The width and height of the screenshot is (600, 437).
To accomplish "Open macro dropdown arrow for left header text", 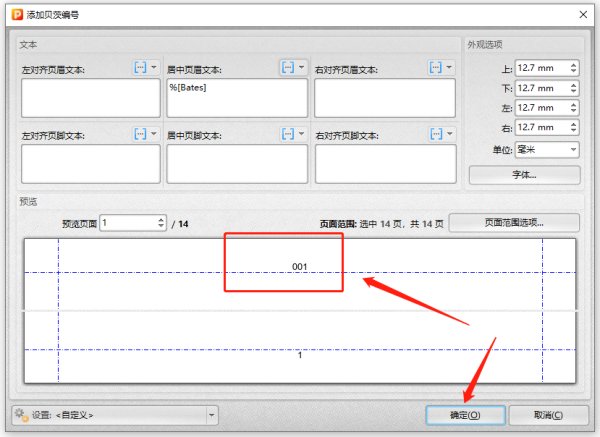I will click(154, 68).
